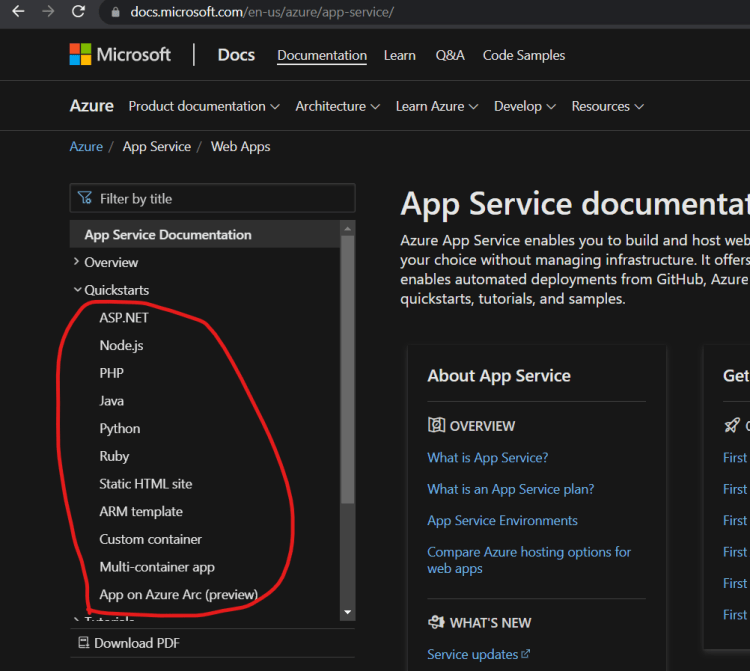Image resolution: width=750 pixels, height=671 pixels.
Task: Open the ARM template quickstart
Action: [141, 512]
